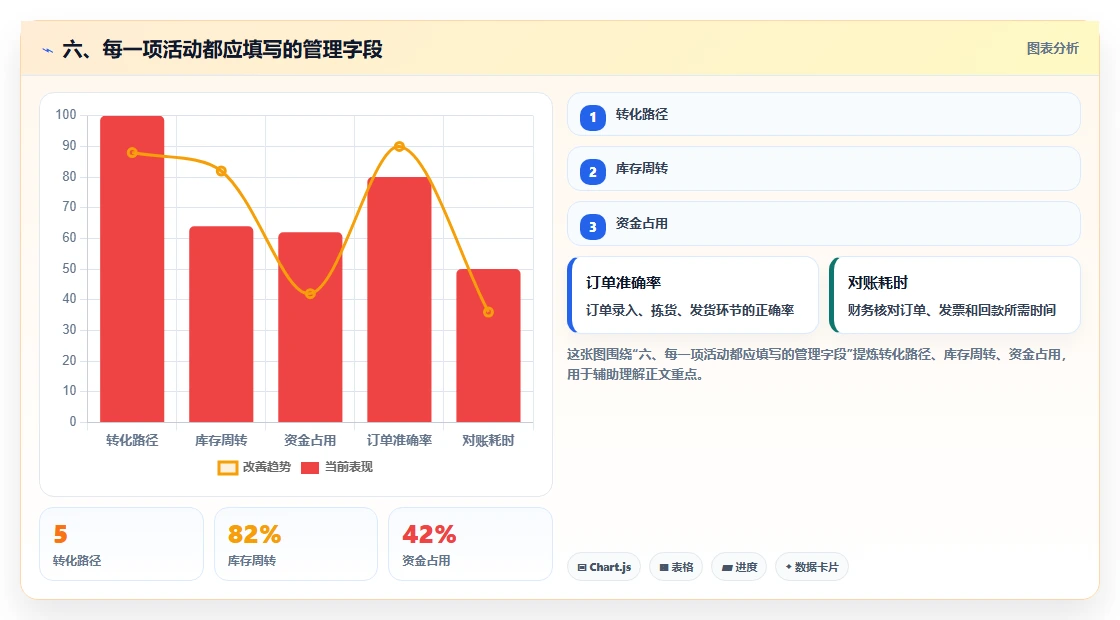Click the 资金占用 red bar
The height and width of the screenshot is (620, 1120).
(310, 327)
